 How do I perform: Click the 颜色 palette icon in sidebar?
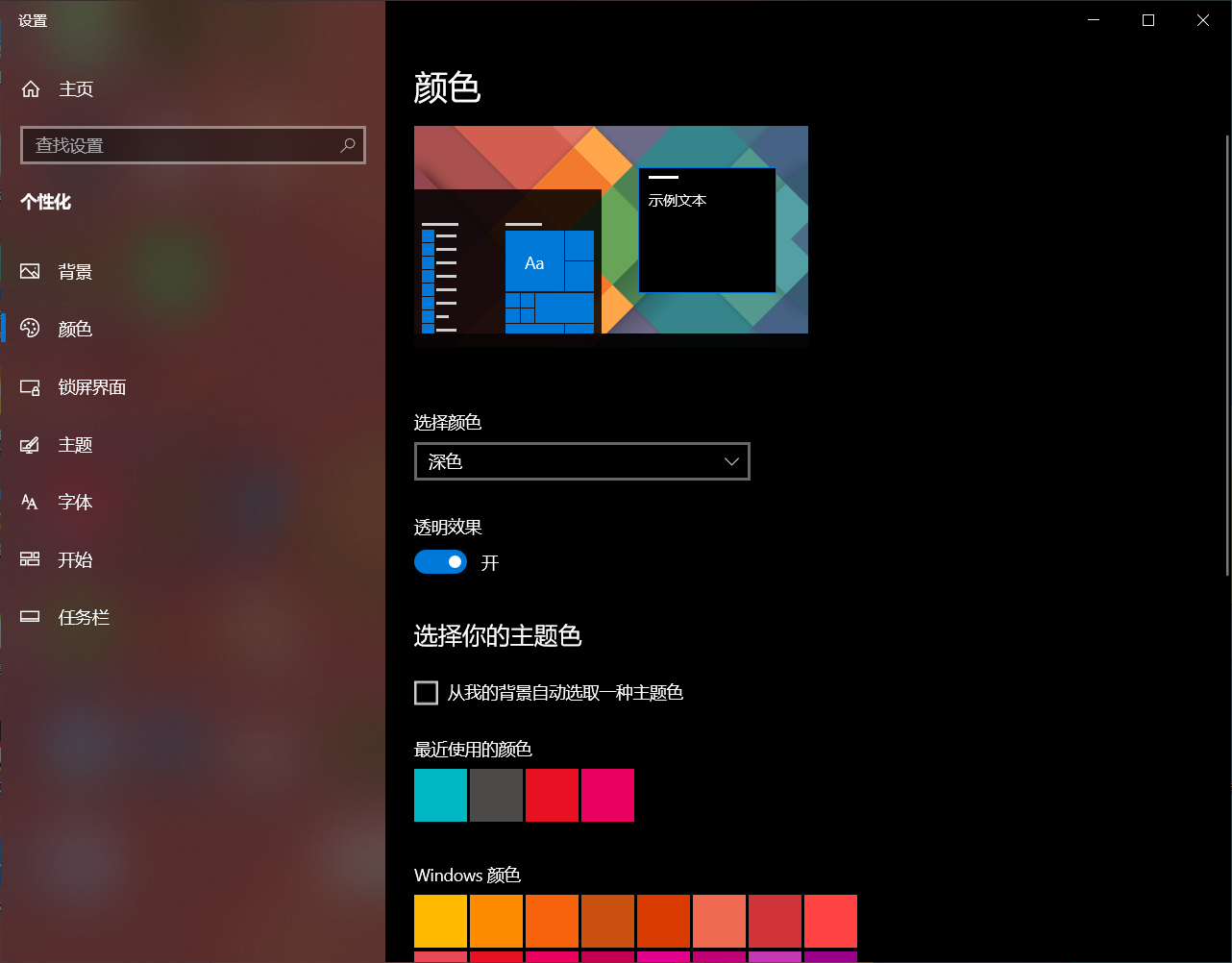(30, 329)
